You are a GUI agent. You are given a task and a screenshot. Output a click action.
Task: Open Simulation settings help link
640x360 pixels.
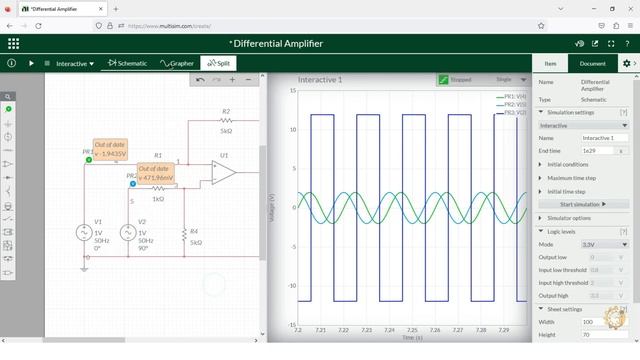(623, 112)
